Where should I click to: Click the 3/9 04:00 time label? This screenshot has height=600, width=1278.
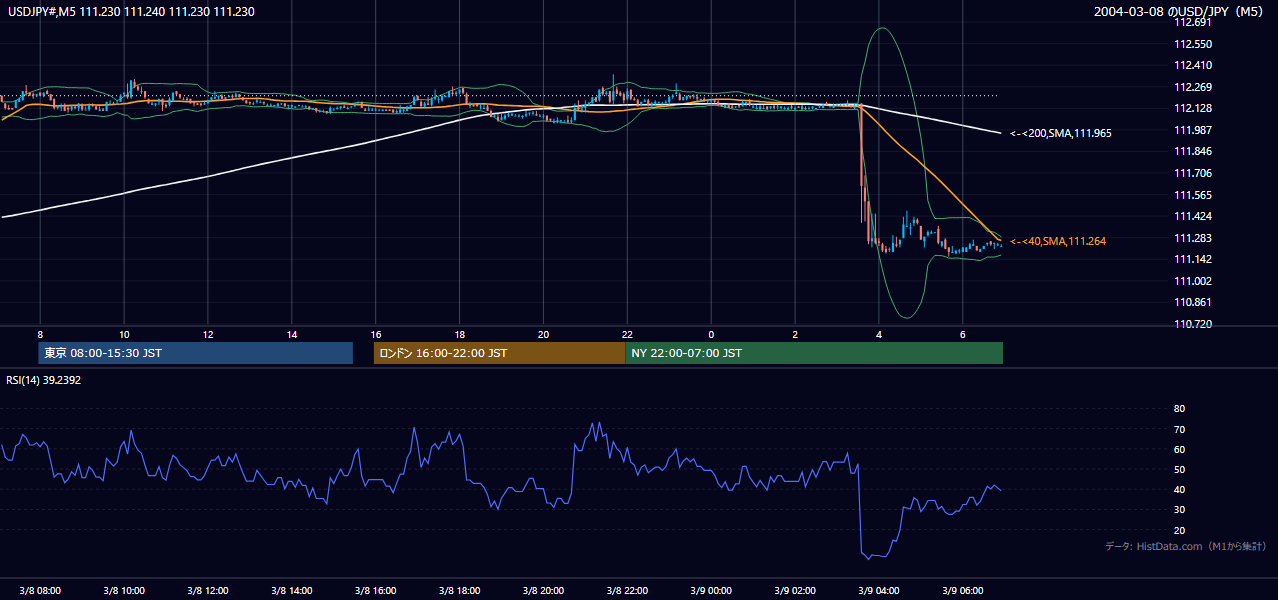coord(879,591)
